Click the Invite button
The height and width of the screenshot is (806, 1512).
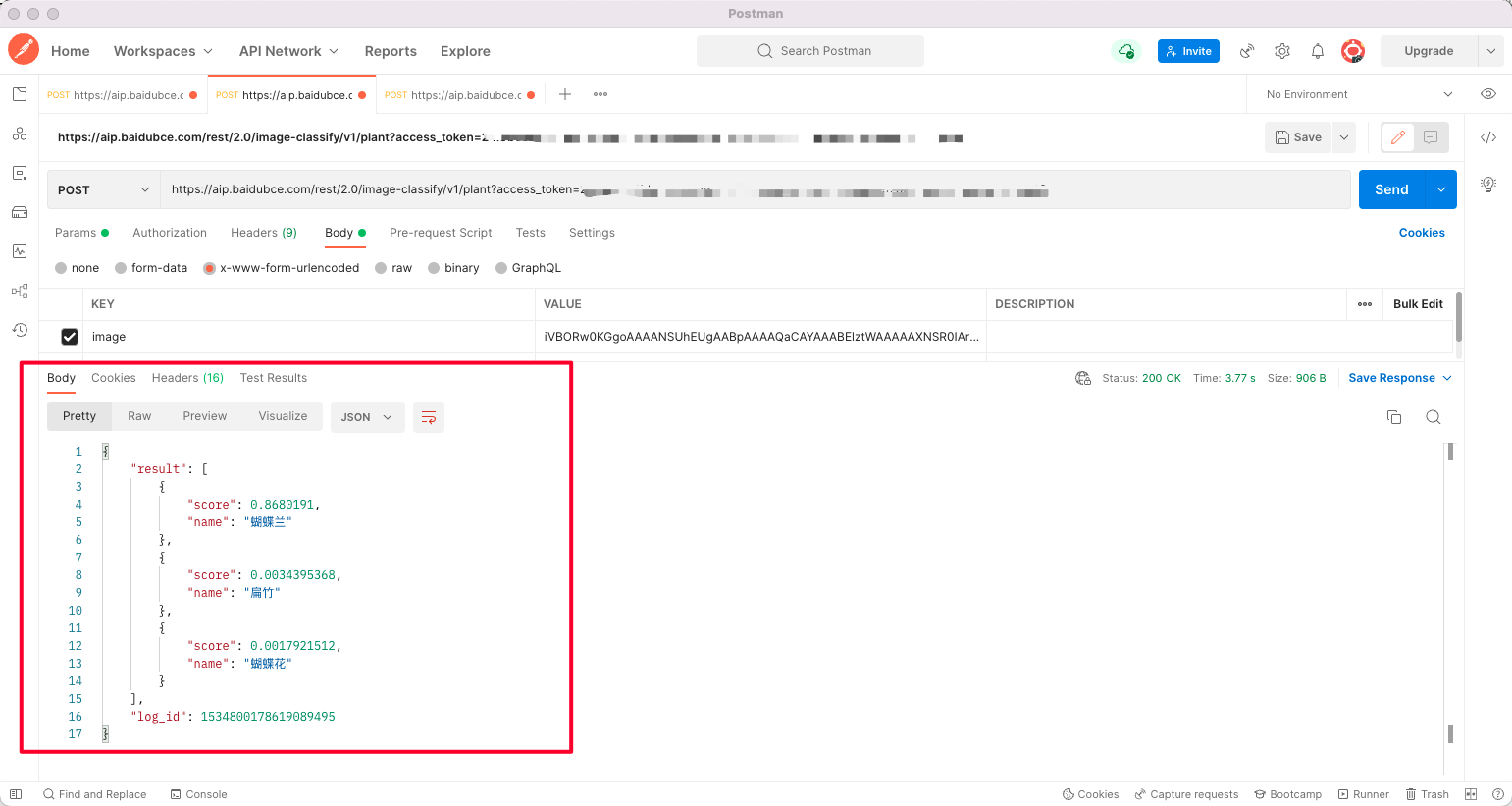(x=1188, y=51)
